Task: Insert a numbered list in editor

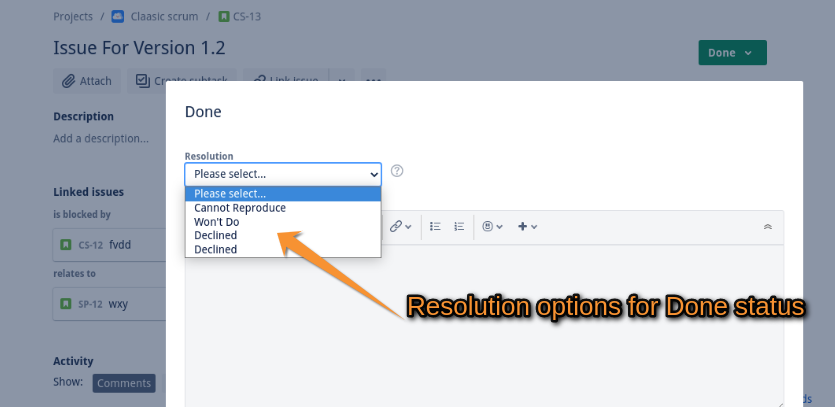Action: point(459,226)
